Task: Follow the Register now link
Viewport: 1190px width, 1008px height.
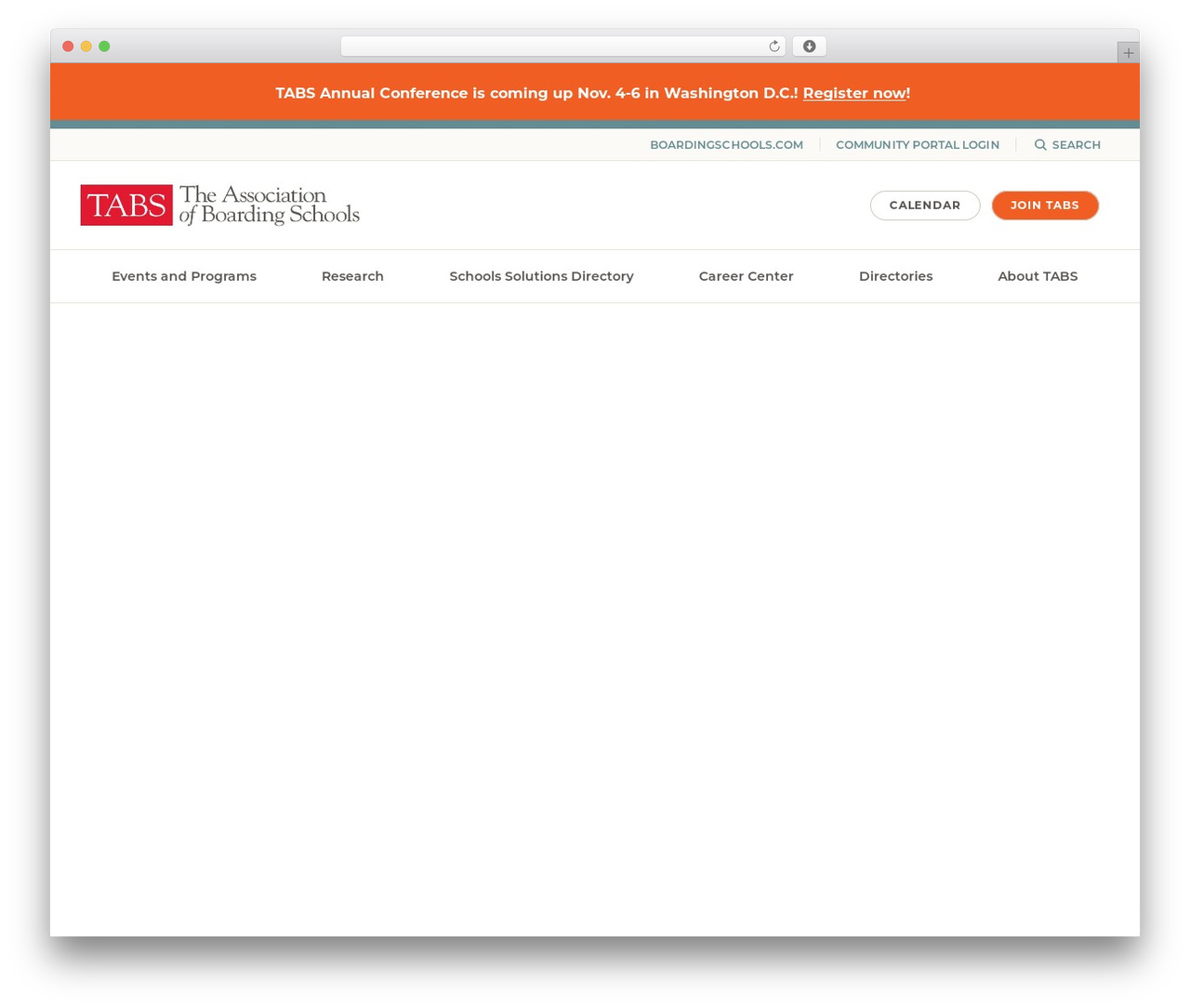Action: coord(854,93)
